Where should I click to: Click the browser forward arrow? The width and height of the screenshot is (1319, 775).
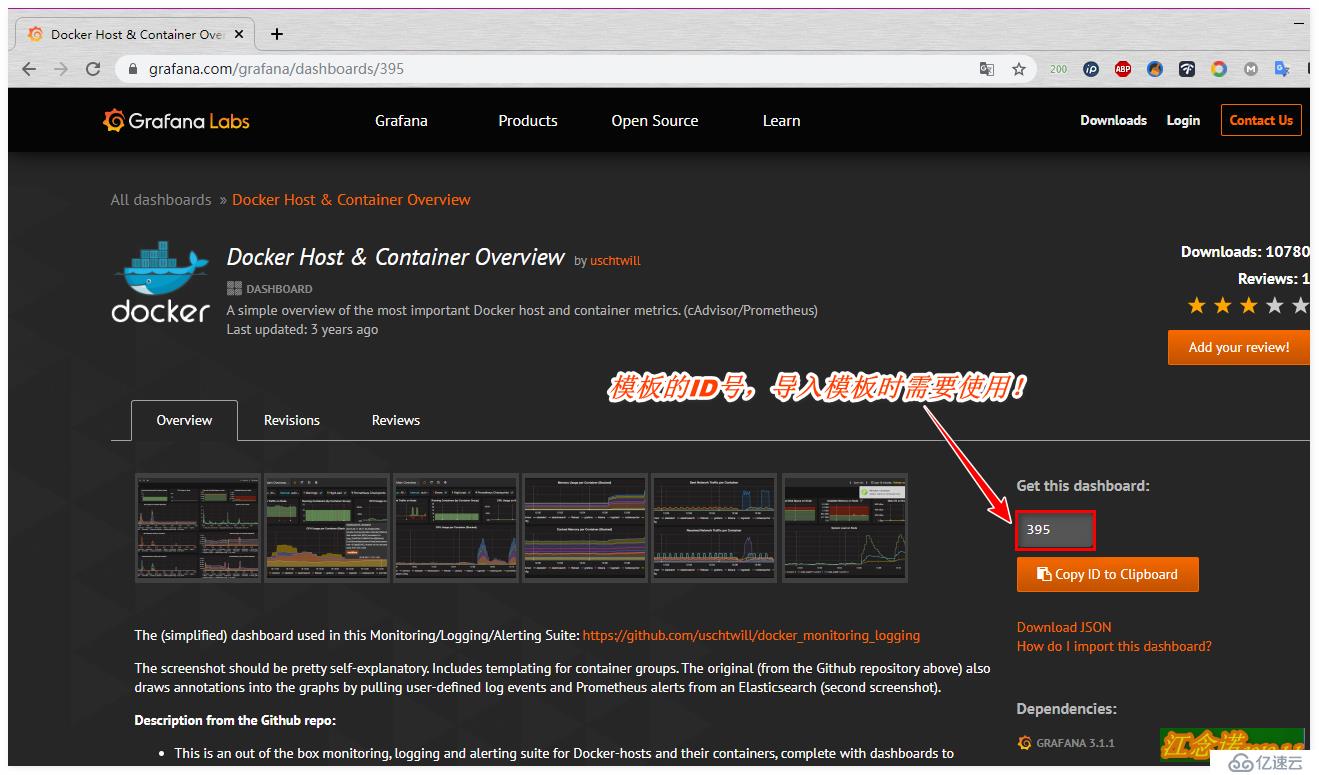click(61, 69)
